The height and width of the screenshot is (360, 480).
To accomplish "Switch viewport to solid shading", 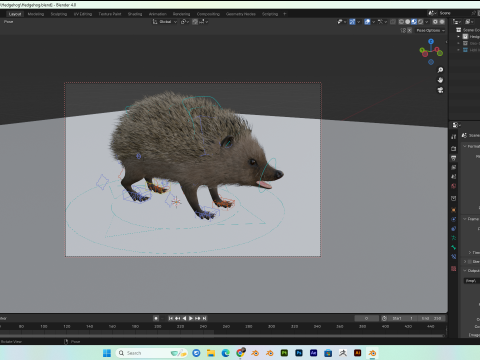I will [407, 22].
